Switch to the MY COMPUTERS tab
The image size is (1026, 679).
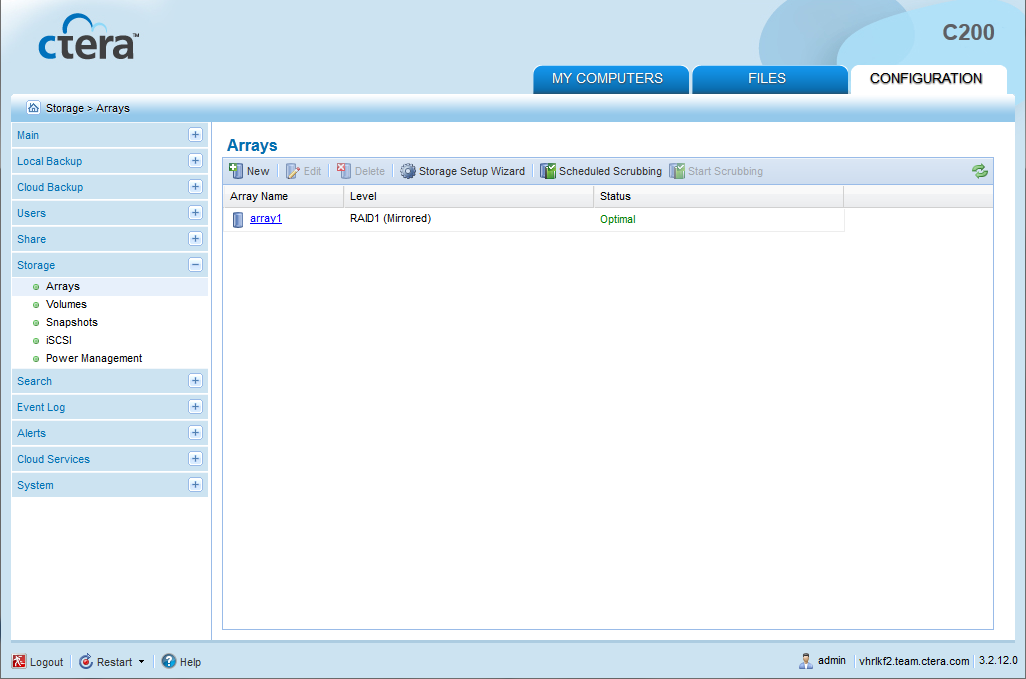pos(610,79)
